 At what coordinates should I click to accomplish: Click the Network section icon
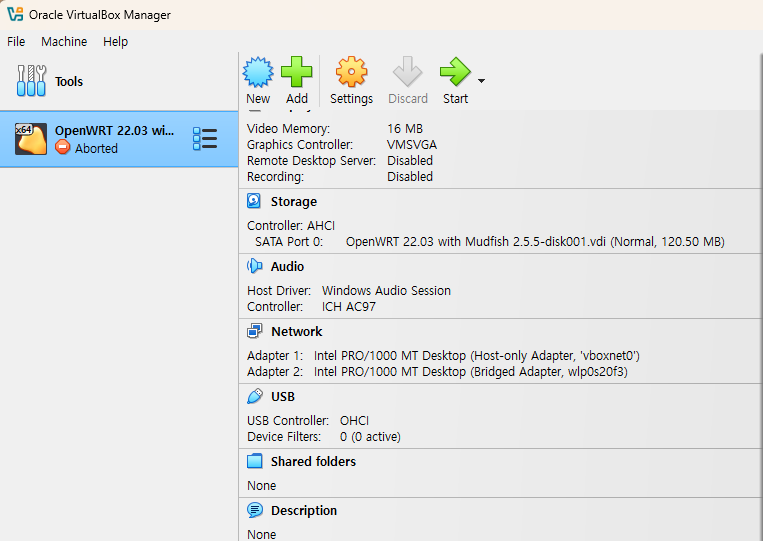coord(254,331)
